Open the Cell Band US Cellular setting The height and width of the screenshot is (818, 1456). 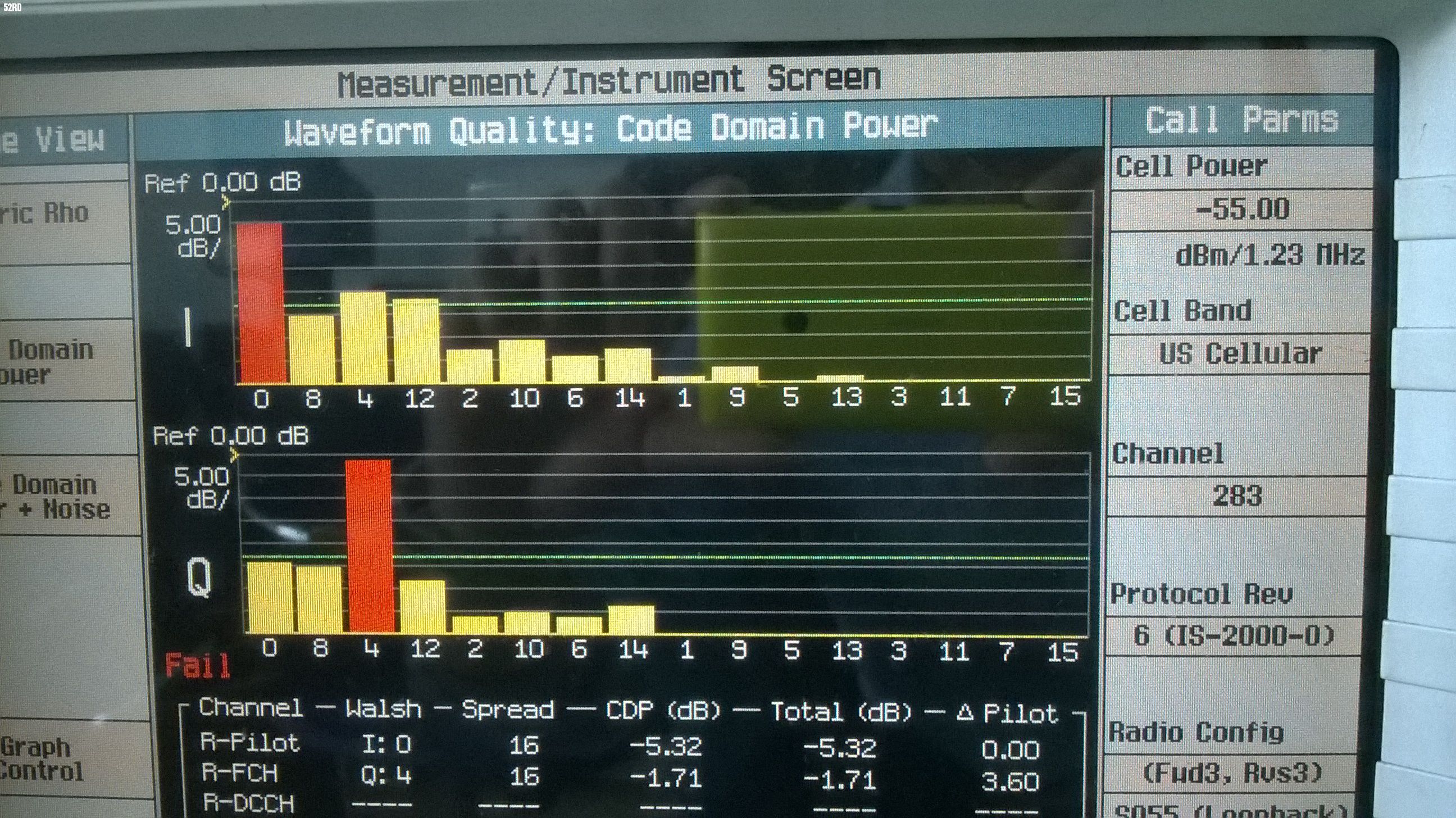(1240, 355)
